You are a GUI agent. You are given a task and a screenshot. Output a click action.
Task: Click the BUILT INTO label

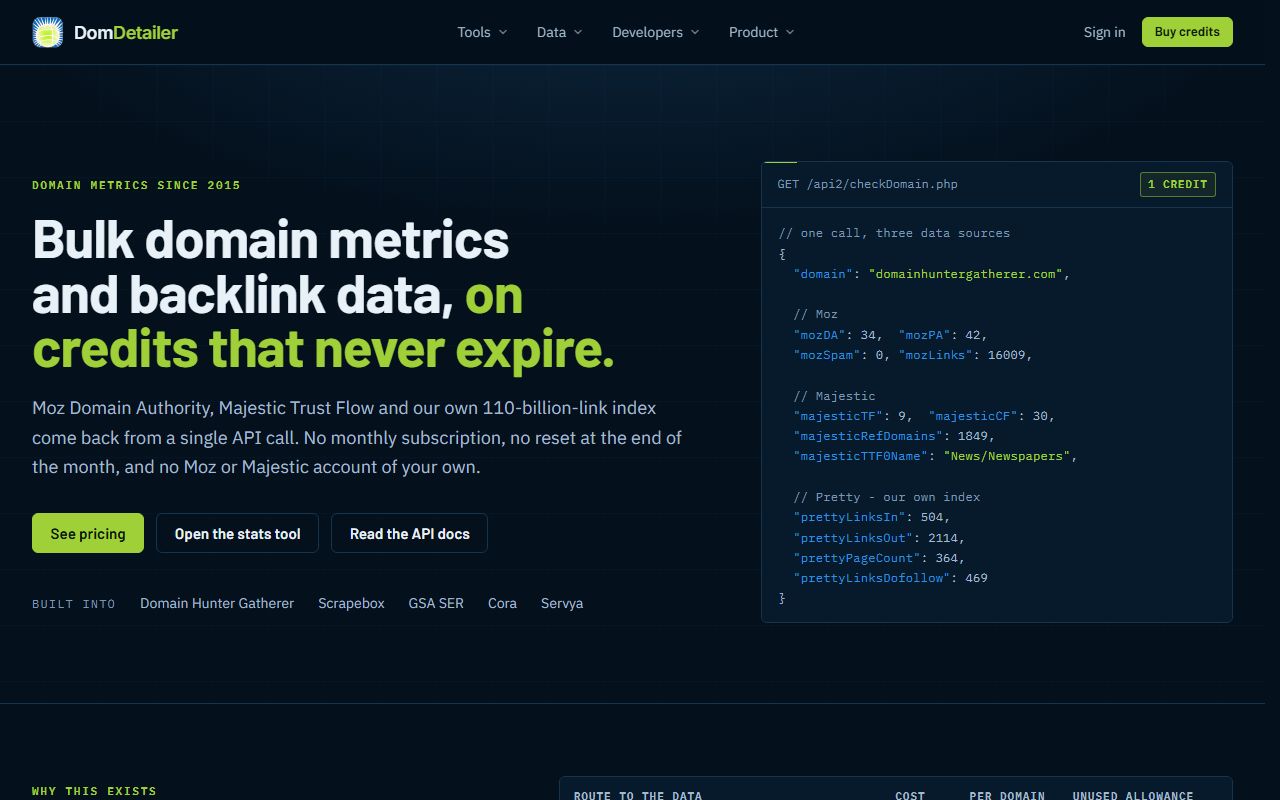74,604
